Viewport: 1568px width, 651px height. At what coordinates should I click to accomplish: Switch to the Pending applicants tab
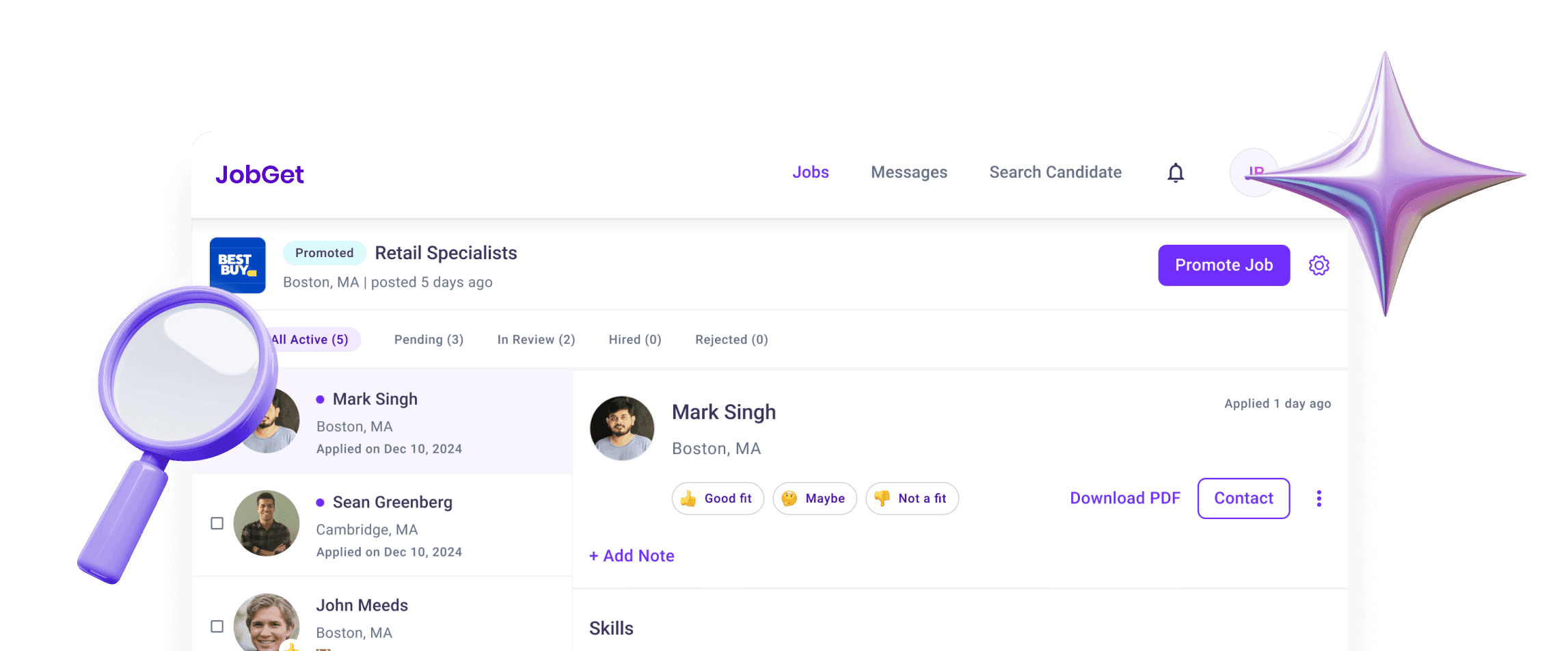pos(428,339)
